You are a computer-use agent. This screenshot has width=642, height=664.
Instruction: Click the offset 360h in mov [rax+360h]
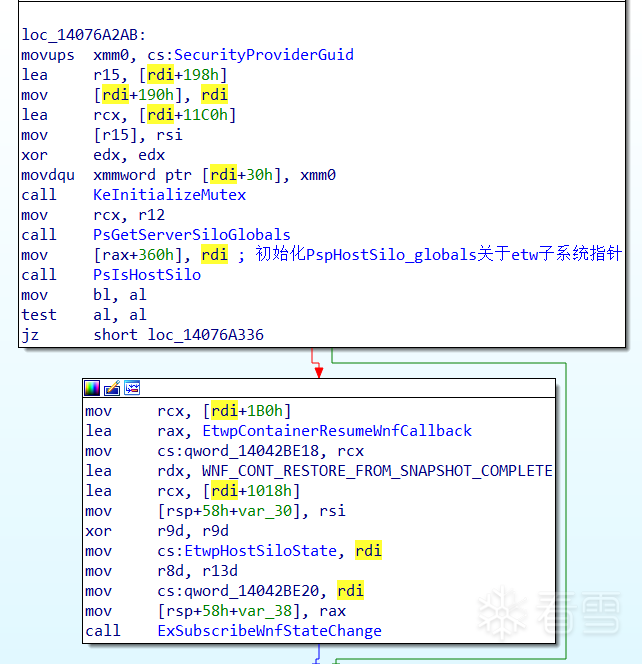(x=156, y=255)
